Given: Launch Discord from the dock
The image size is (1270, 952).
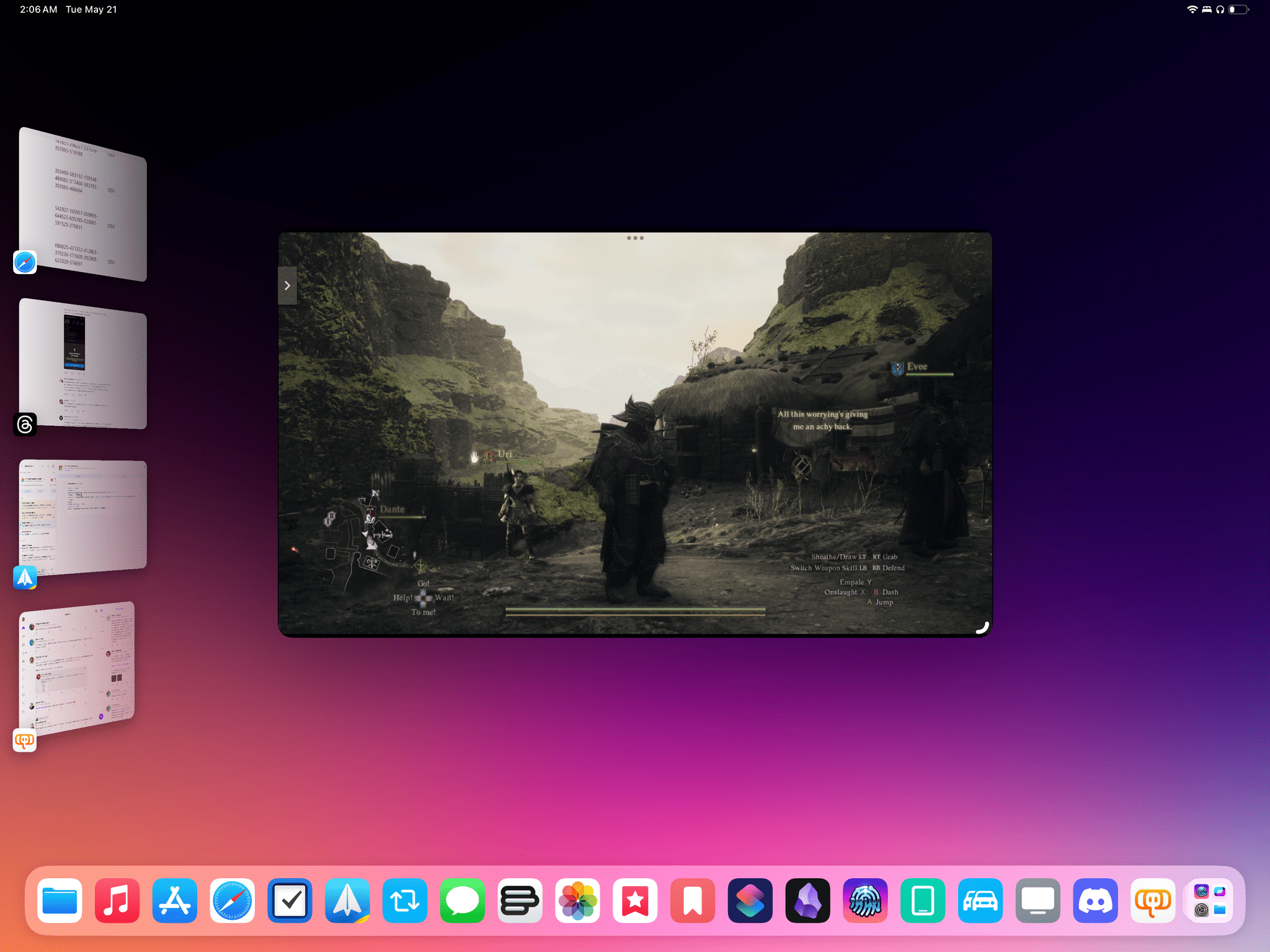Looking at the screenshot, I should coord(1096,901).
